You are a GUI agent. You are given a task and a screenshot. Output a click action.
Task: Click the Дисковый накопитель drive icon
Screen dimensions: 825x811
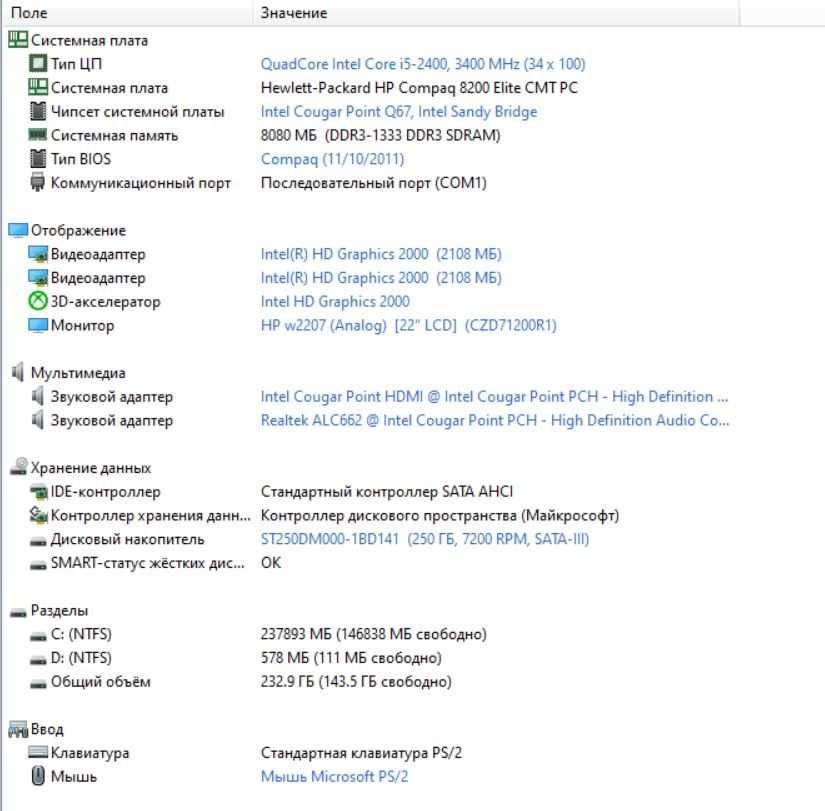pyautogui.click(x=38, y=541)
